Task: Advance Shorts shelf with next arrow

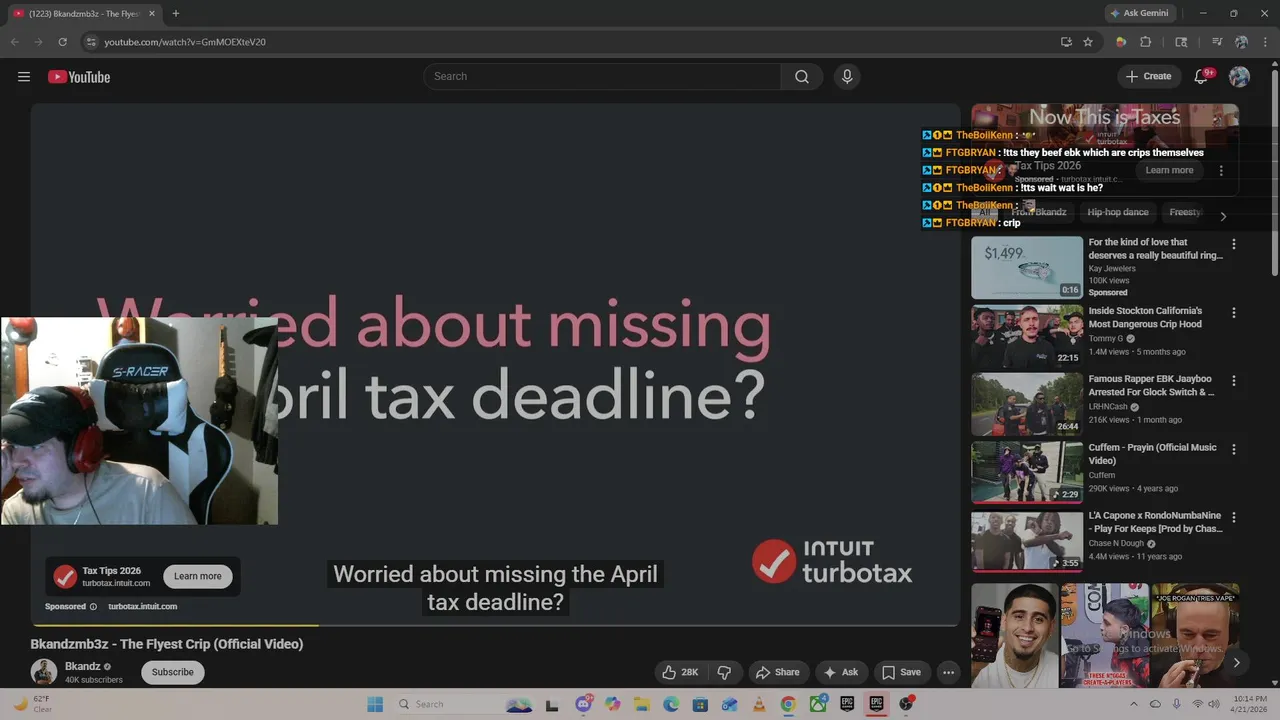Action: coord(1236,662)
